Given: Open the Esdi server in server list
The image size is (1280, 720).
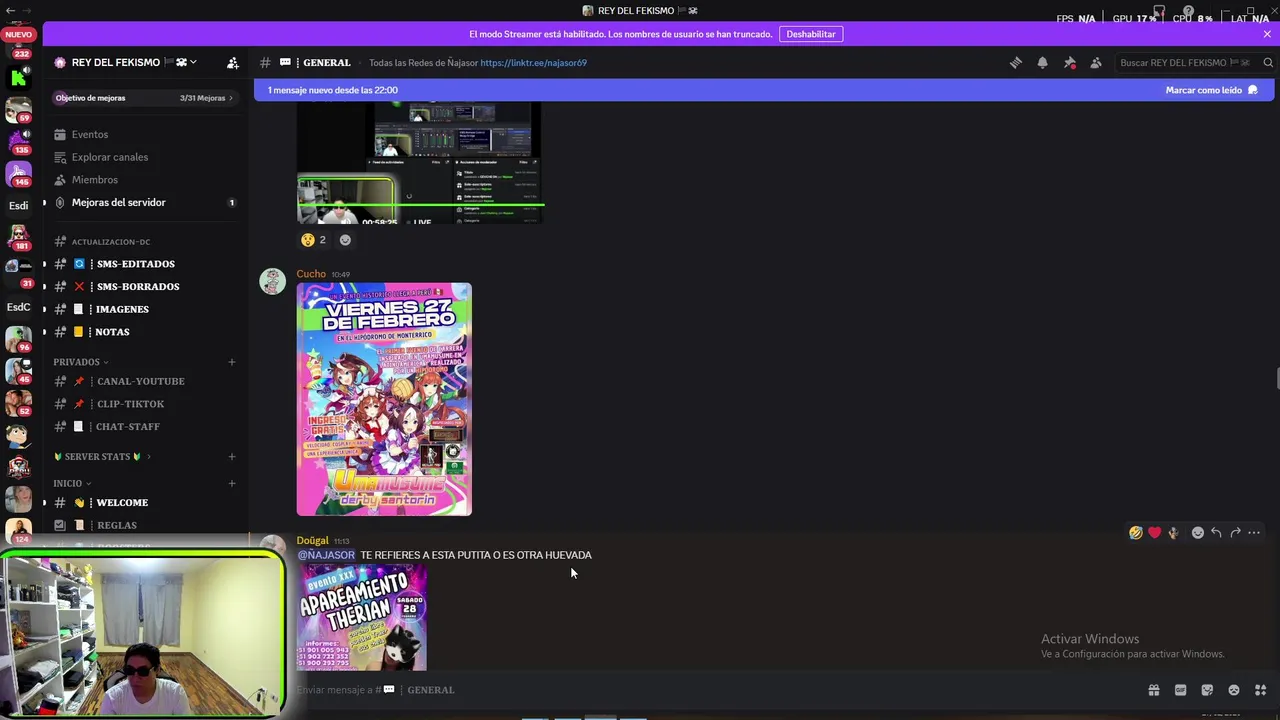Looking at the screenshot, I should click(x=18, y=206).
